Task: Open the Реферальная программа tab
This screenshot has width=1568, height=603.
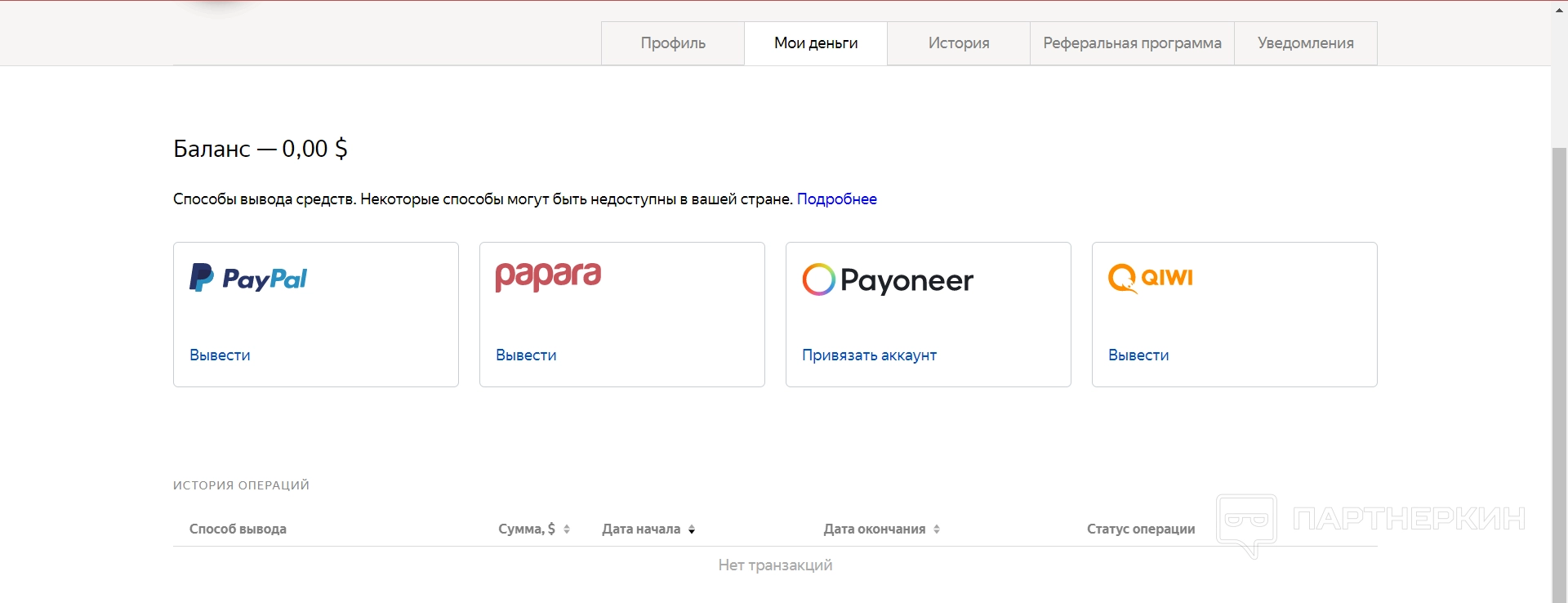Action: (x=1132, y=43)
